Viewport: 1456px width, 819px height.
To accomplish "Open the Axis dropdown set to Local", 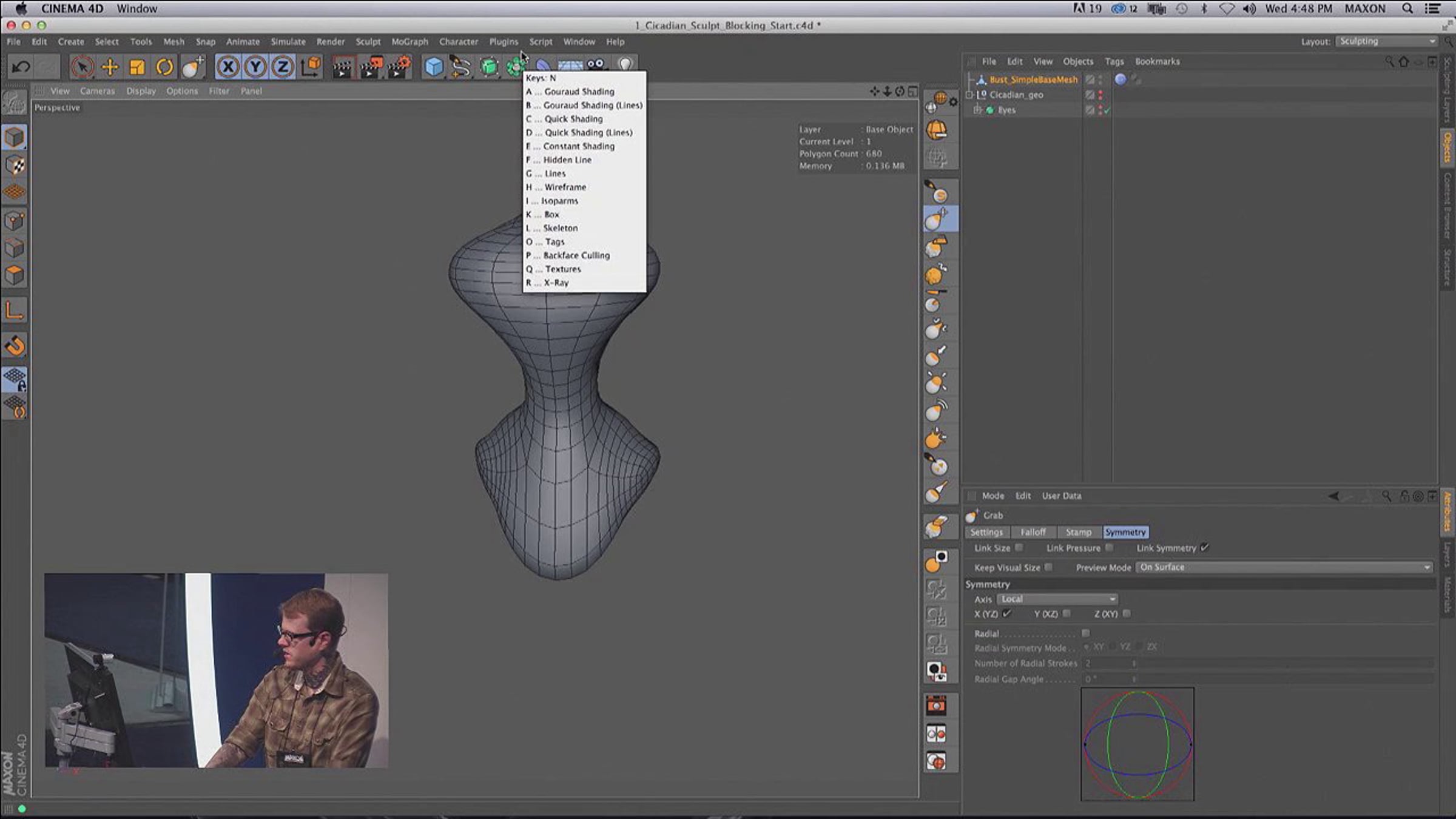I will click(x=1057, y=599).
